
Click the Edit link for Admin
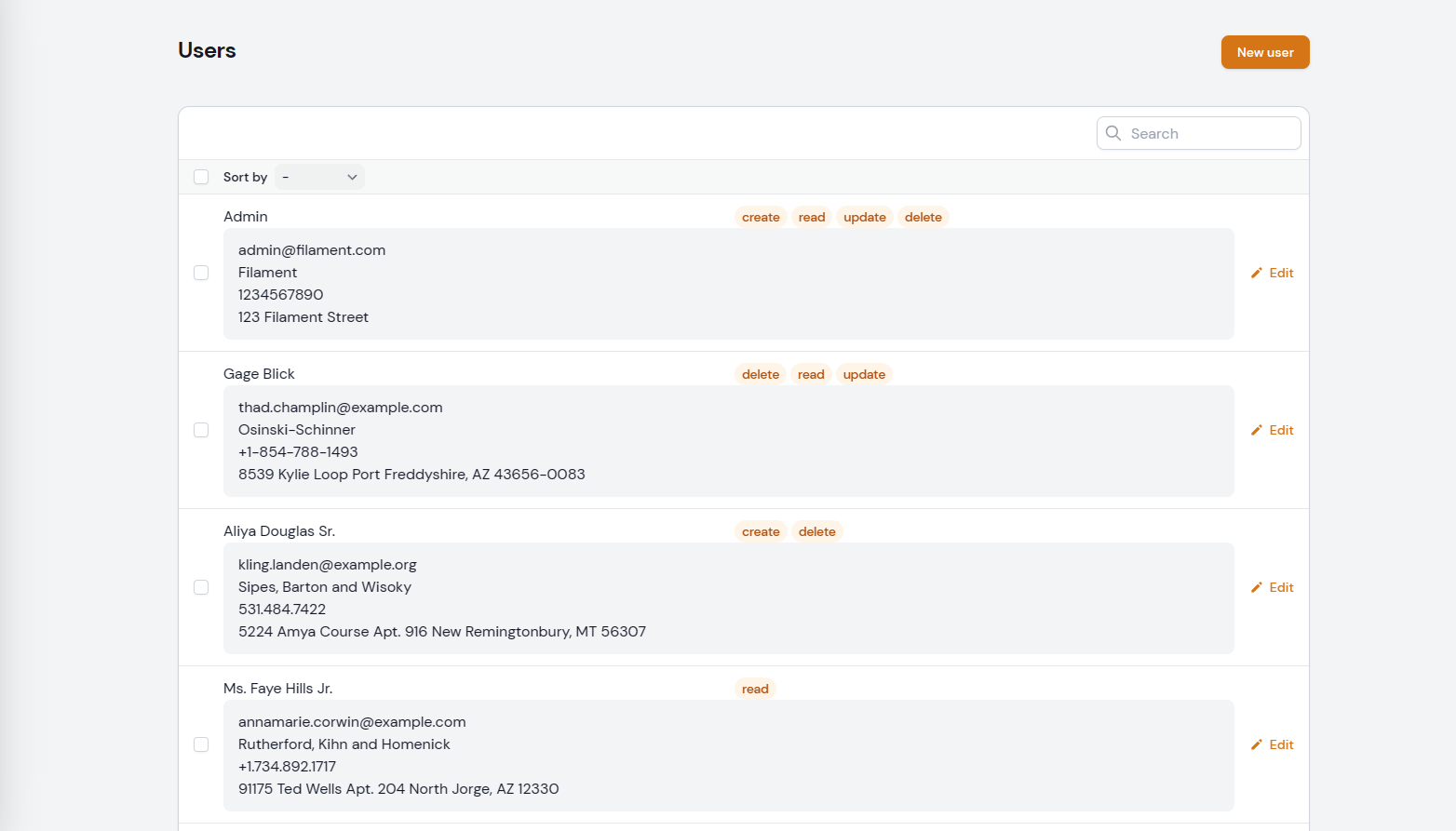tap(1282, 273)
